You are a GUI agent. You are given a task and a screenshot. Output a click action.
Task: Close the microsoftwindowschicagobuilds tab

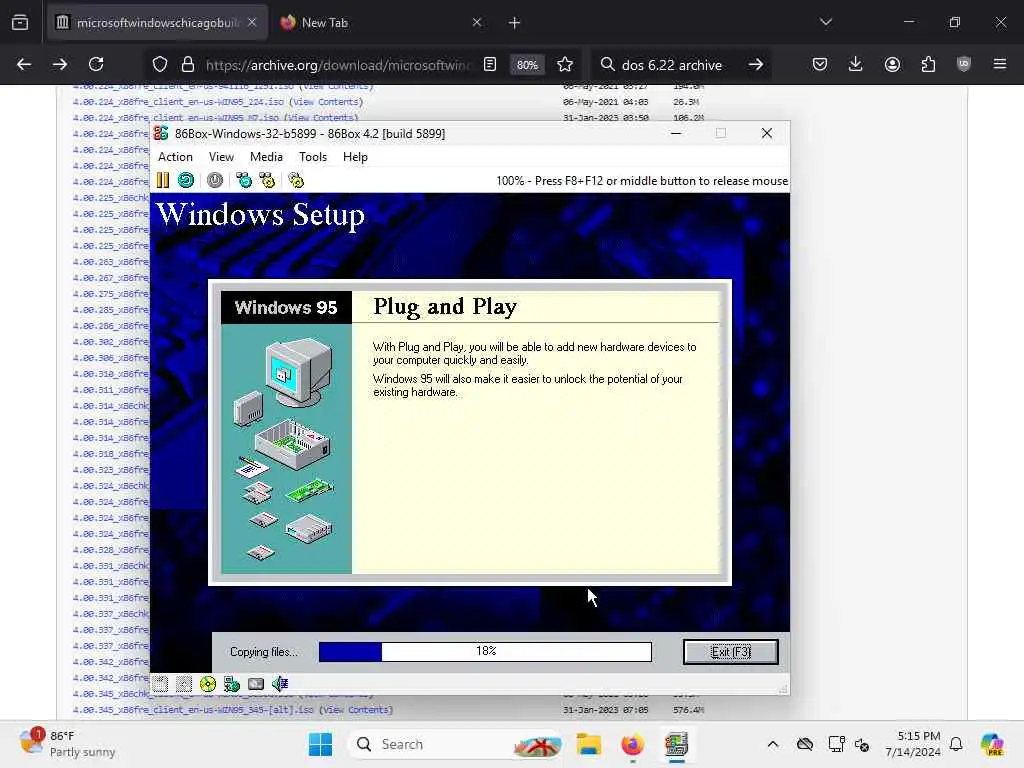252,23
